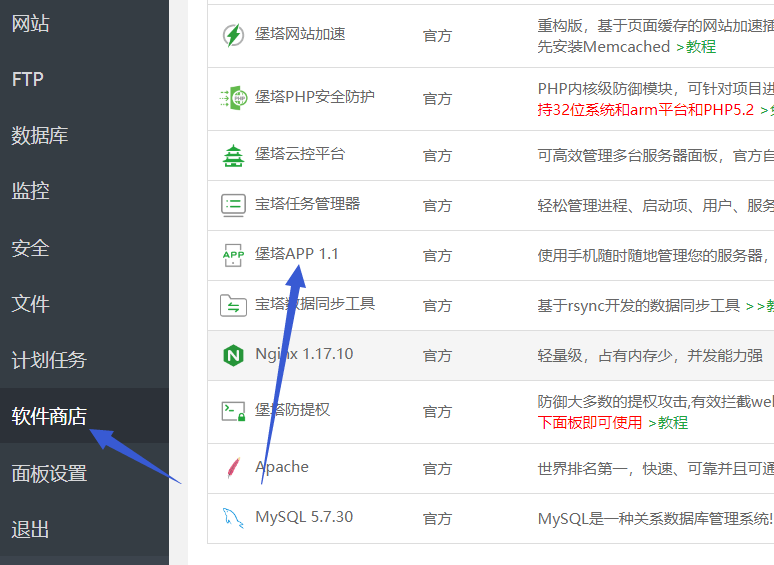774x565 pixels.
Task: Click the MySQL 5.7.30 software name
Action: point(304,517)
